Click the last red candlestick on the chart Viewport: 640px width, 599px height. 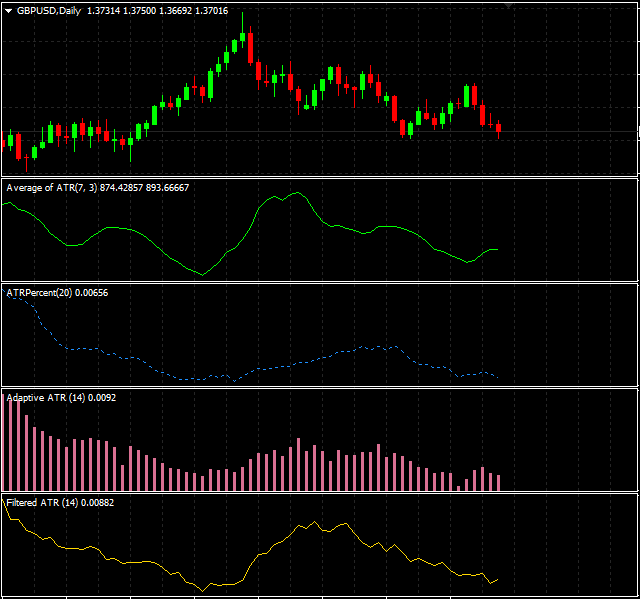click(x=498, y=128)
